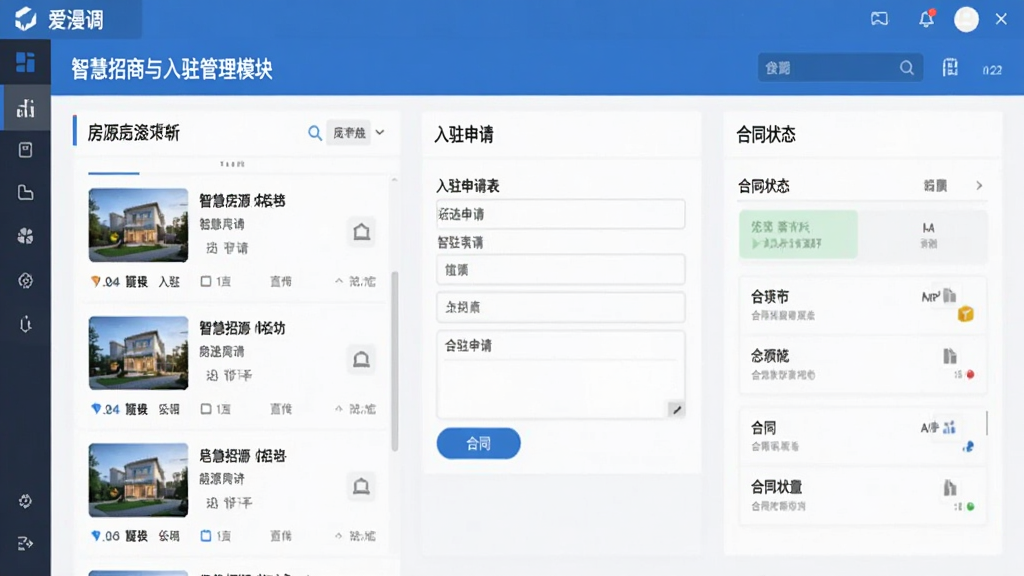Open the 念颁龍 contract row
The height and width of the screenshot is (576, 1024).
[x=862, y=364]
